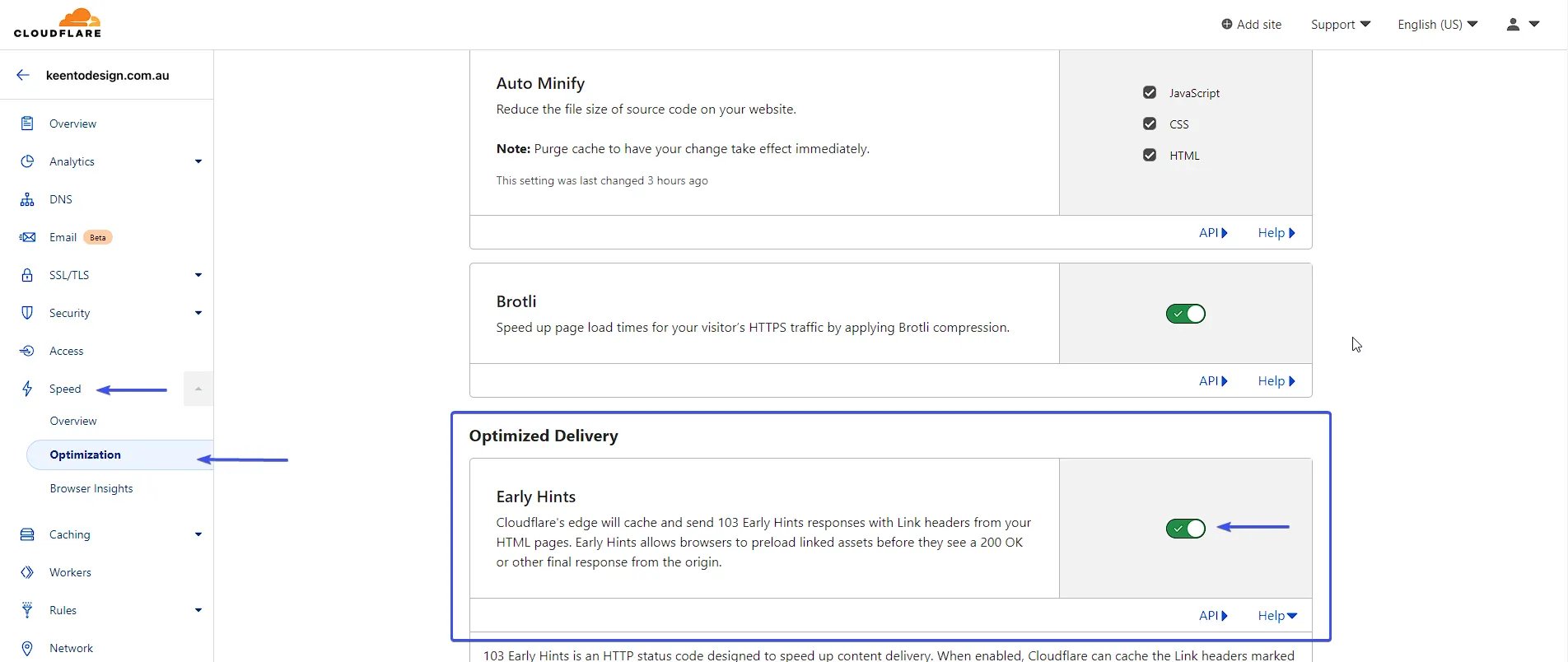Select Overview under the Speed section
Viewport: 1568px width, 662px height.
click(x=73, y=421)
